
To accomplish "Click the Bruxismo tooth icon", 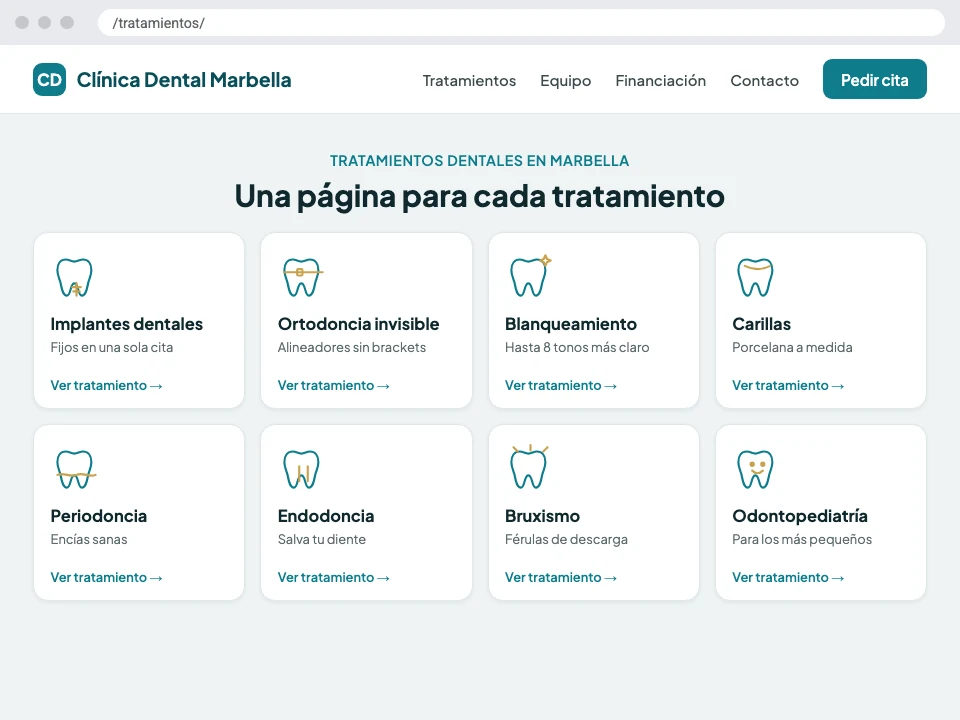I will pyautogui.click(x=529, y=467).
